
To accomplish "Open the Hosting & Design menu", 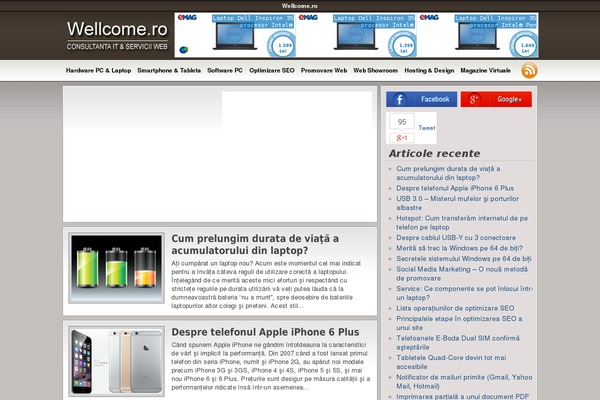I will click(429, 70).
